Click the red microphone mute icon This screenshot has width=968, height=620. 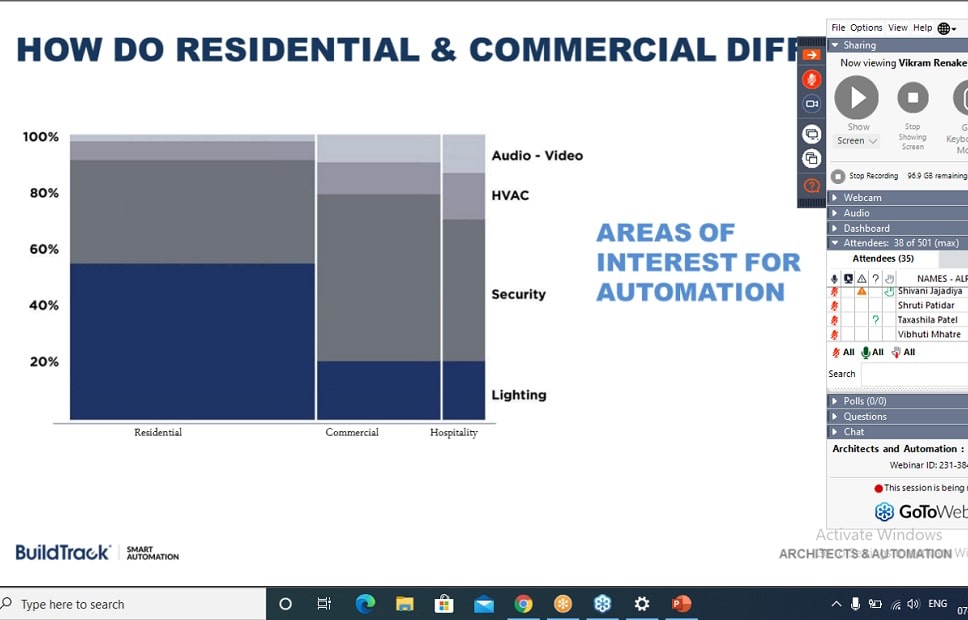tap(811, 79)
